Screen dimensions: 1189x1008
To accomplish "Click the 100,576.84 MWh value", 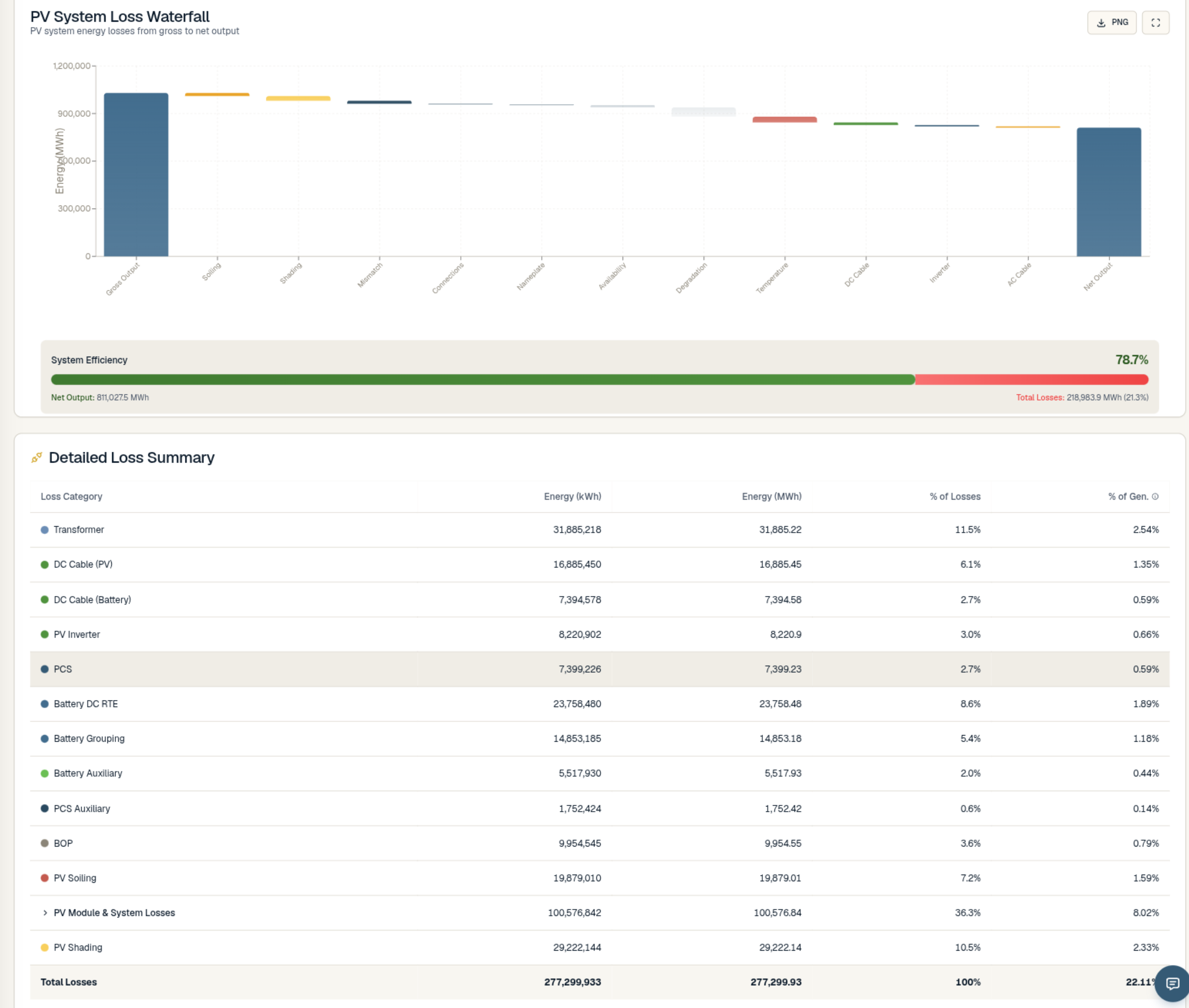I will click(777, 912).
